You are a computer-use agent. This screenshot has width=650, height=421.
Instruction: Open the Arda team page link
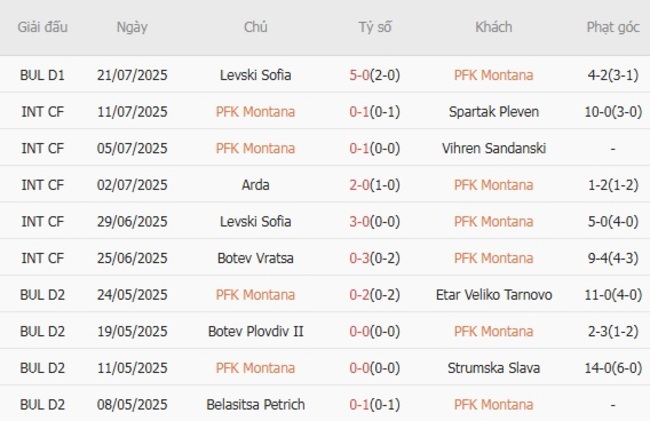pos(255,185)
